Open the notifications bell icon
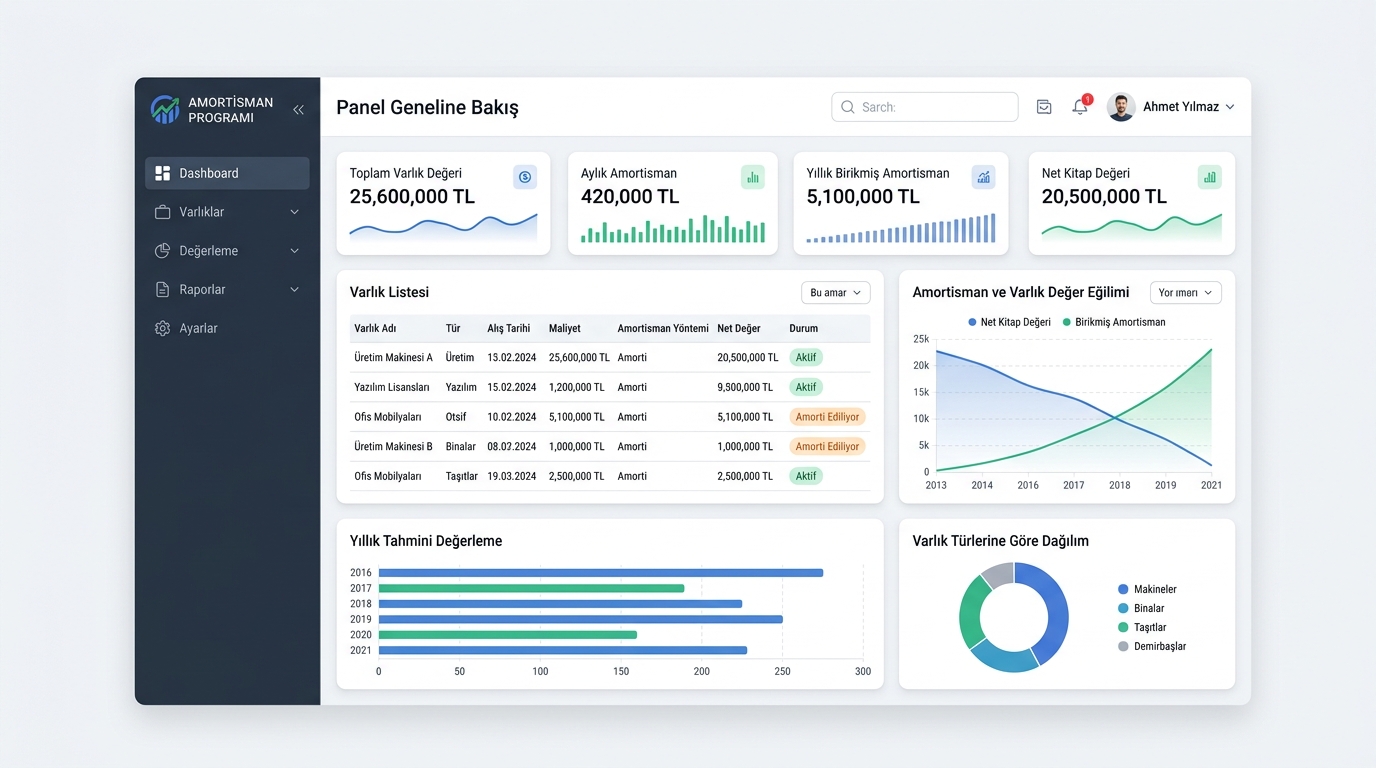1376x768 pixels. (1080, 107)
